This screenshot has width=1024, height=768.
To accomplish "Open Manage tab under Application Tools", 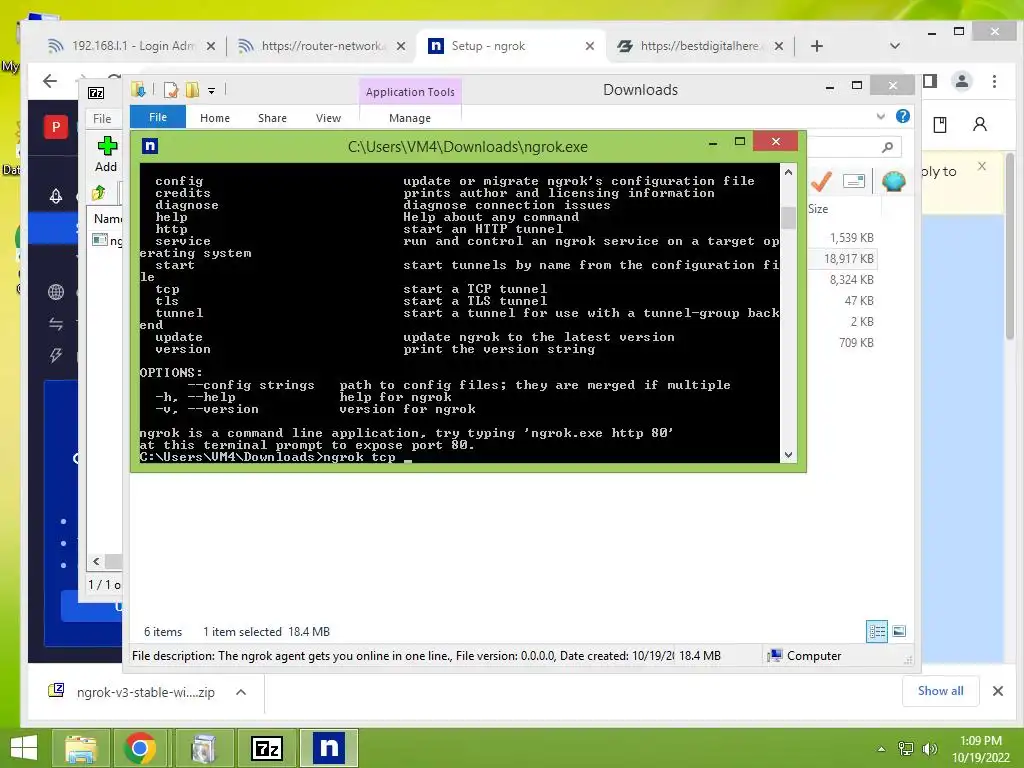I will coord(409,118).
